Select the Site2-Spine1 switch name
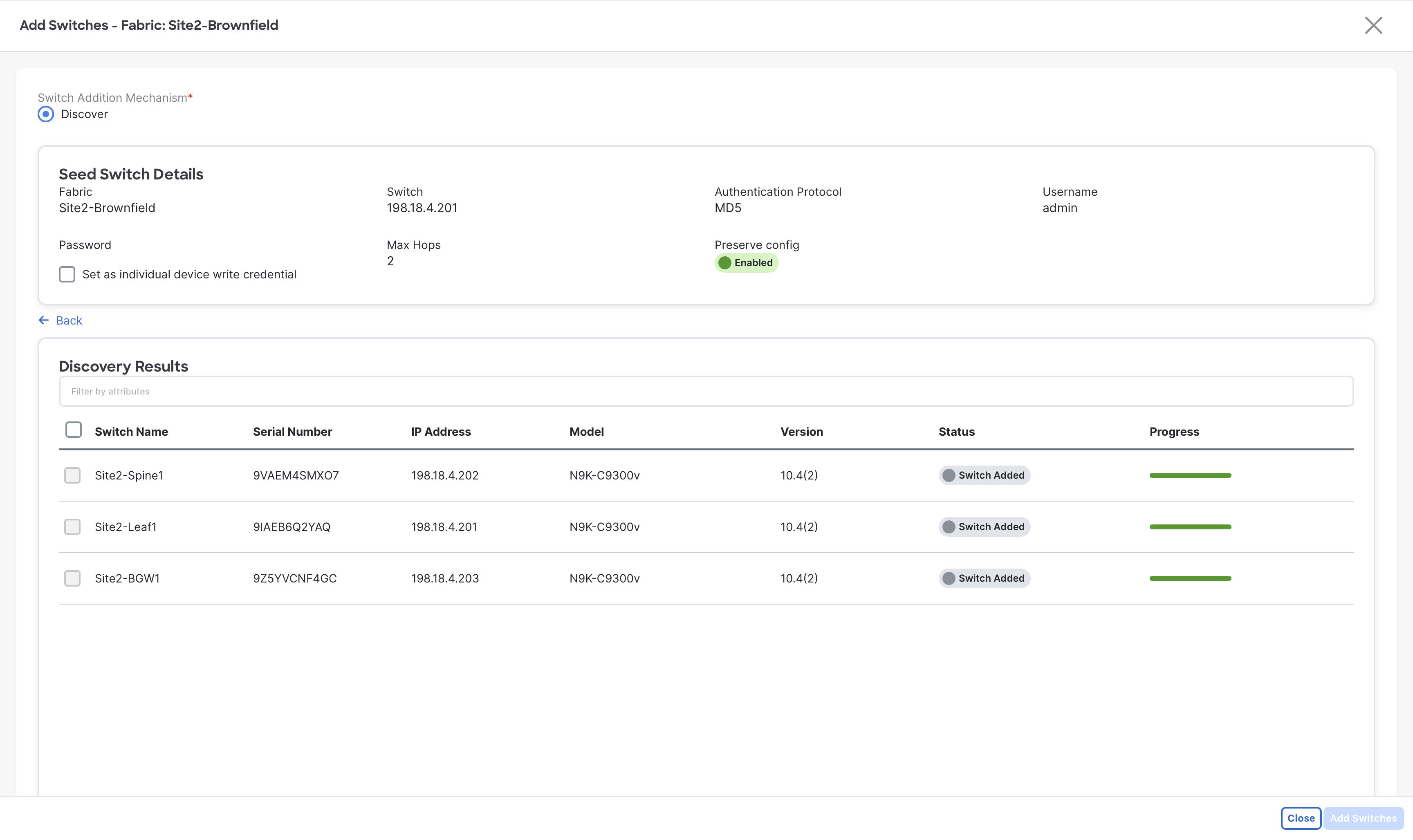 pyautogui.click(x=129, y=475)
